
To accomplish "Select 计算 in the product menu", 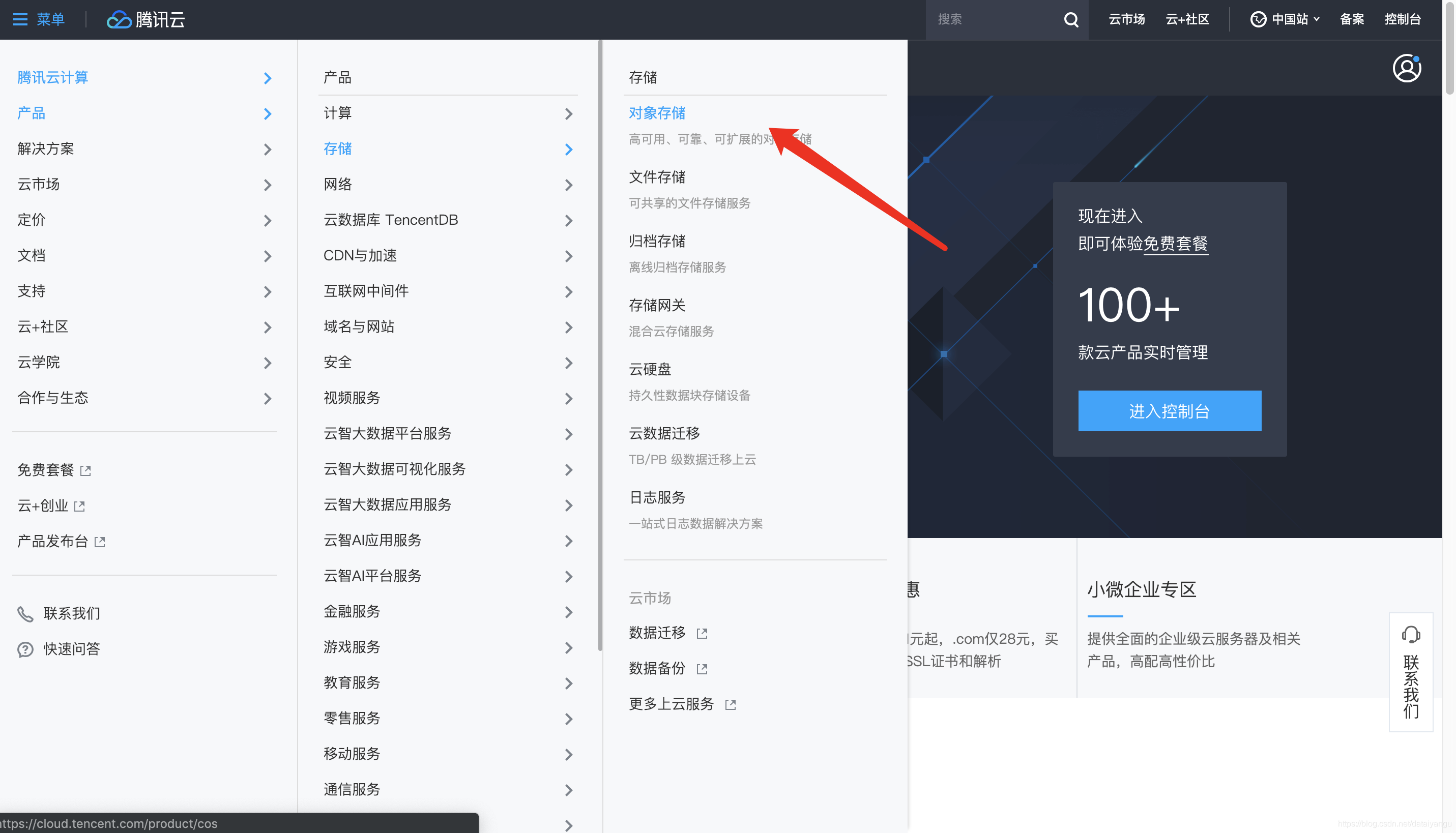I will (338, 113).
